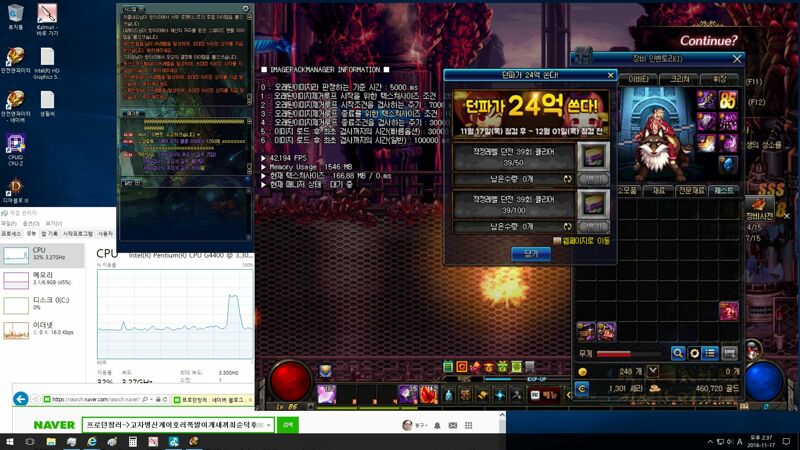Click the orange C event icon above hotbar
800x450 pixels.
click(x=462, y=366)
